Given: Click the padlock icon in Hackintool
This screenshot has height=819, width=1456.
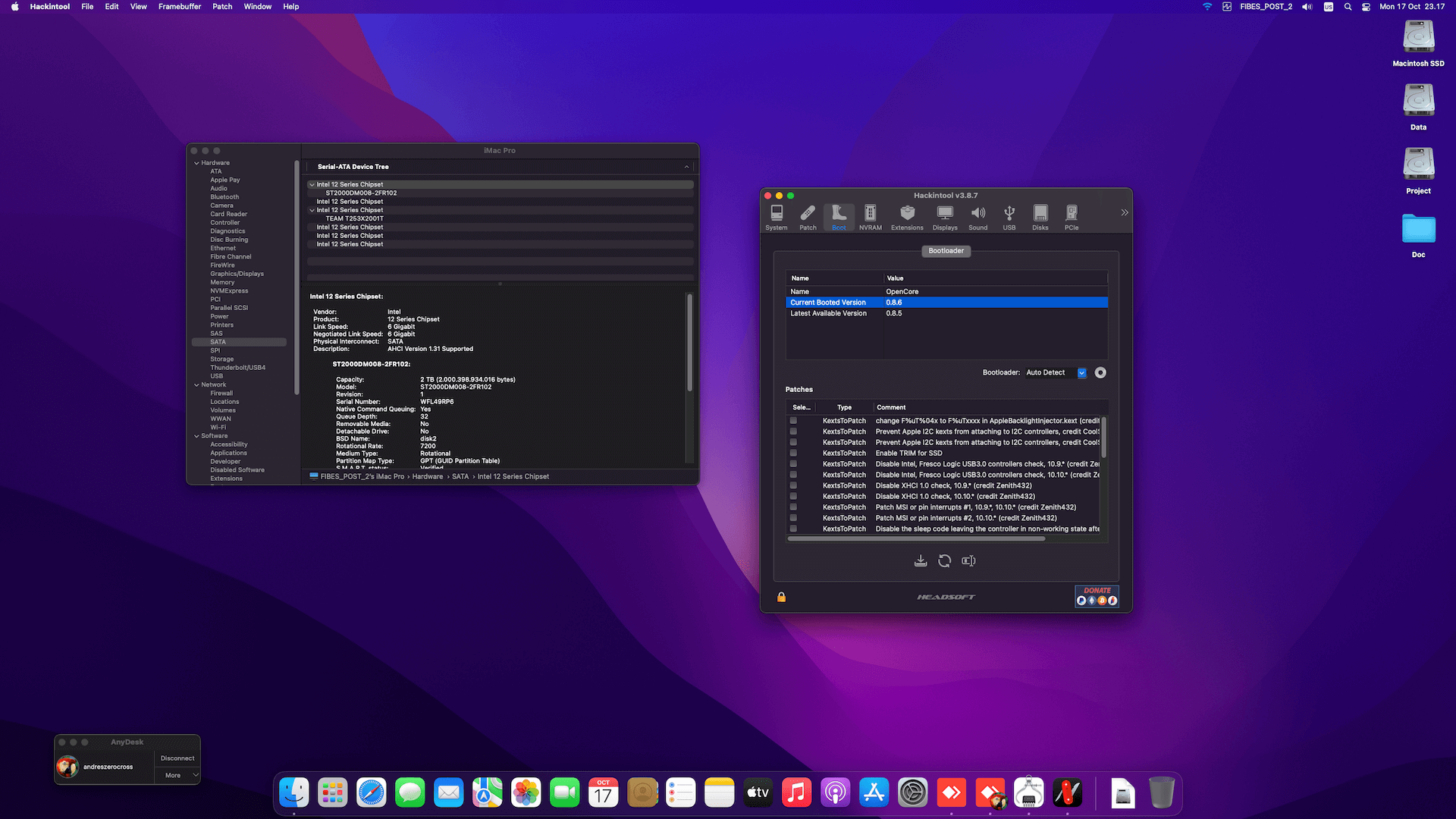Looking at the screenshot, I should [x=782, y=598].
